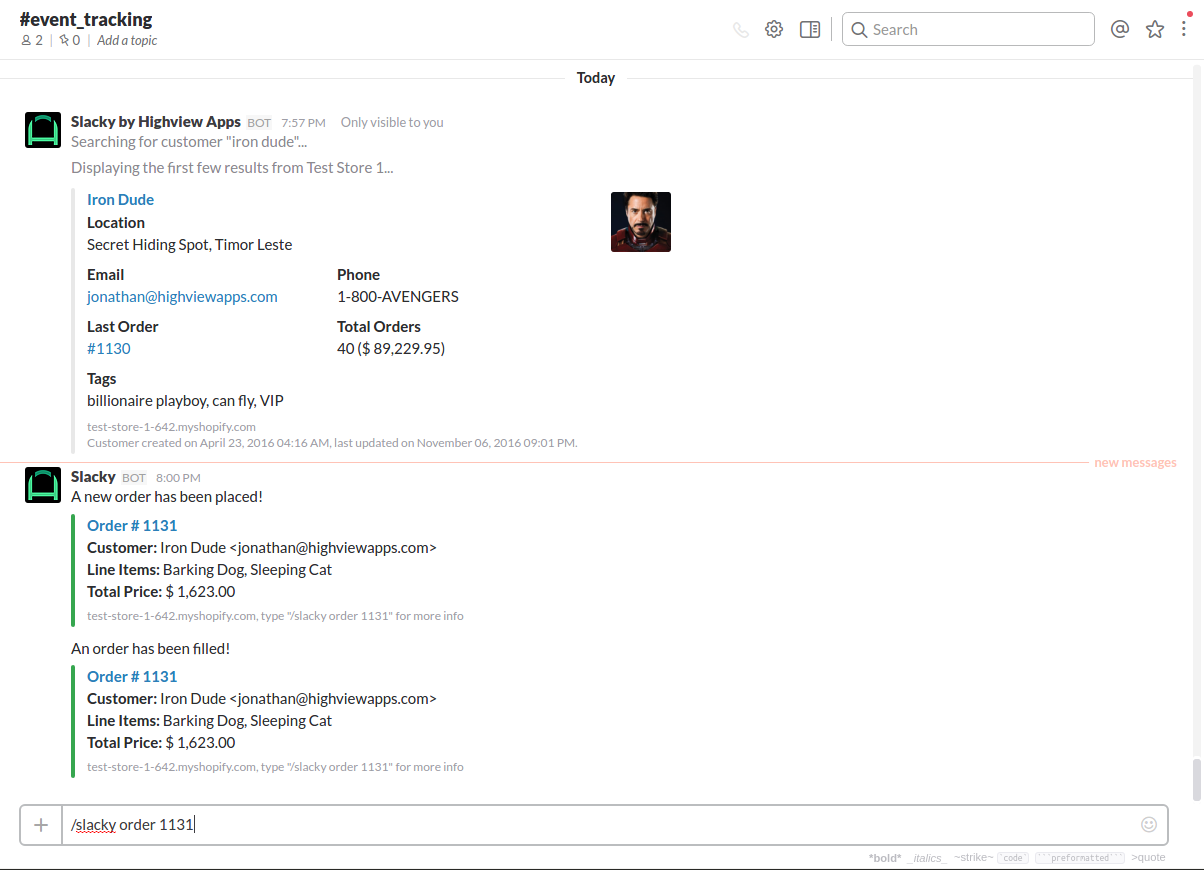Screen dimensions: 1204x870
Task: Click the 7:57 PM timestamp
Action: [x=303, y=123]
